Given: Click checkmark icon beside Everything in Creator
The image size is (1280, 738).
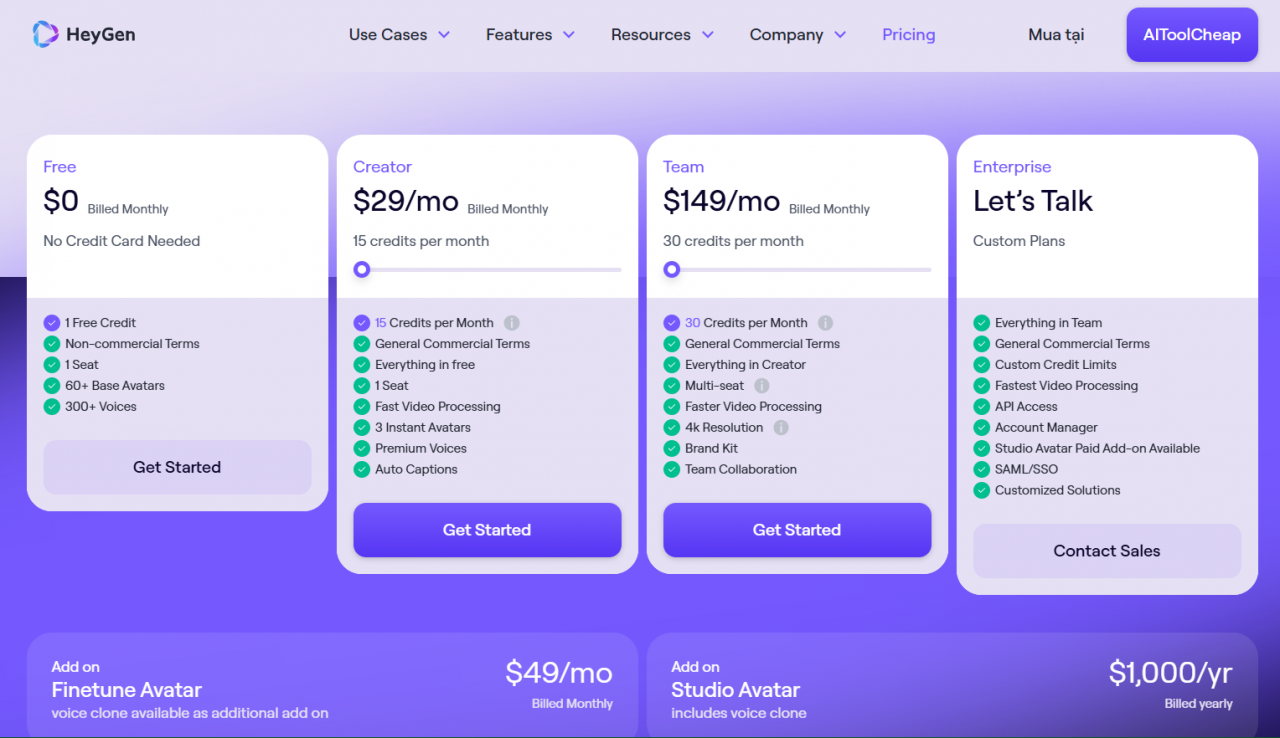Looking at the screenshot, I should pyautogui.click(x=672, y=365).
